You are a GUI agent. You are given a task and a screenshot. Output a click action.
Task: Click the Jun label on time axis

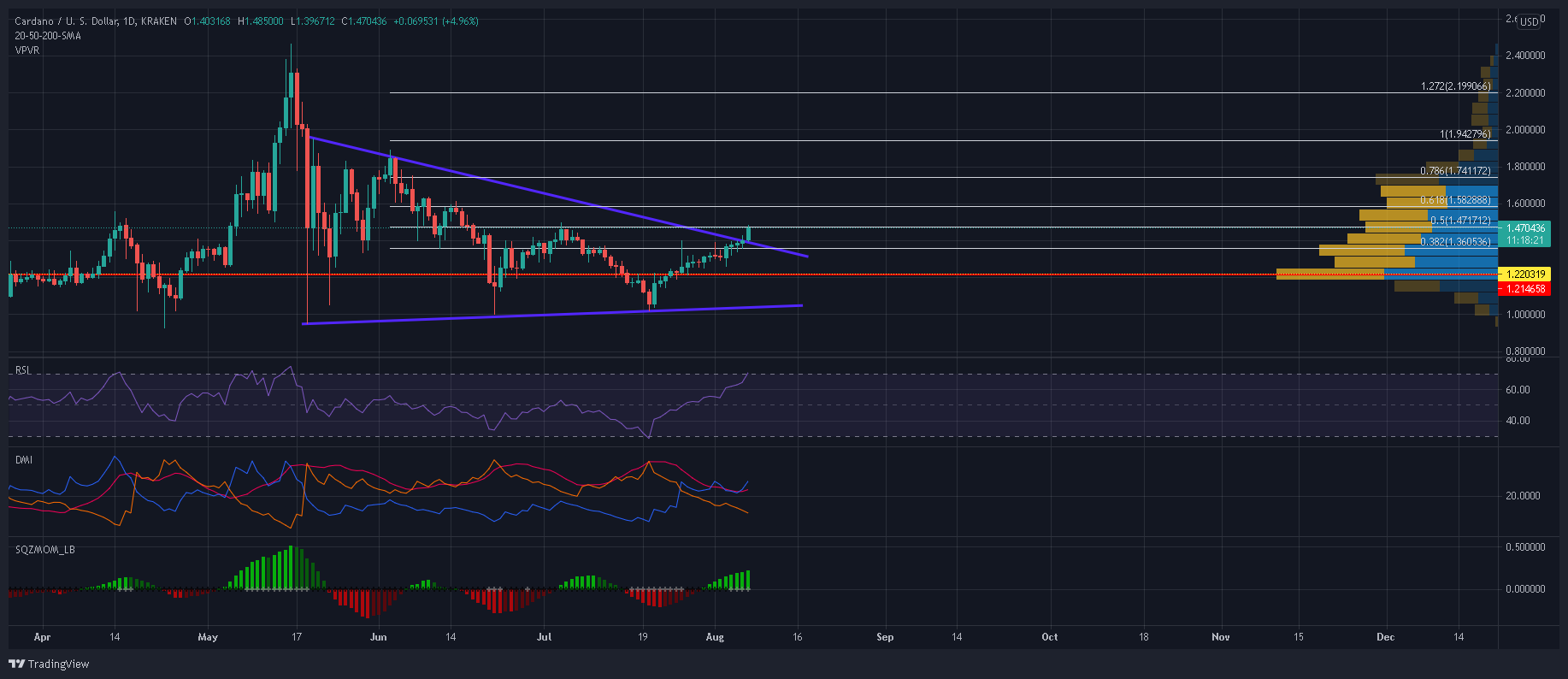pyautogui.click(x=379, y=637)
